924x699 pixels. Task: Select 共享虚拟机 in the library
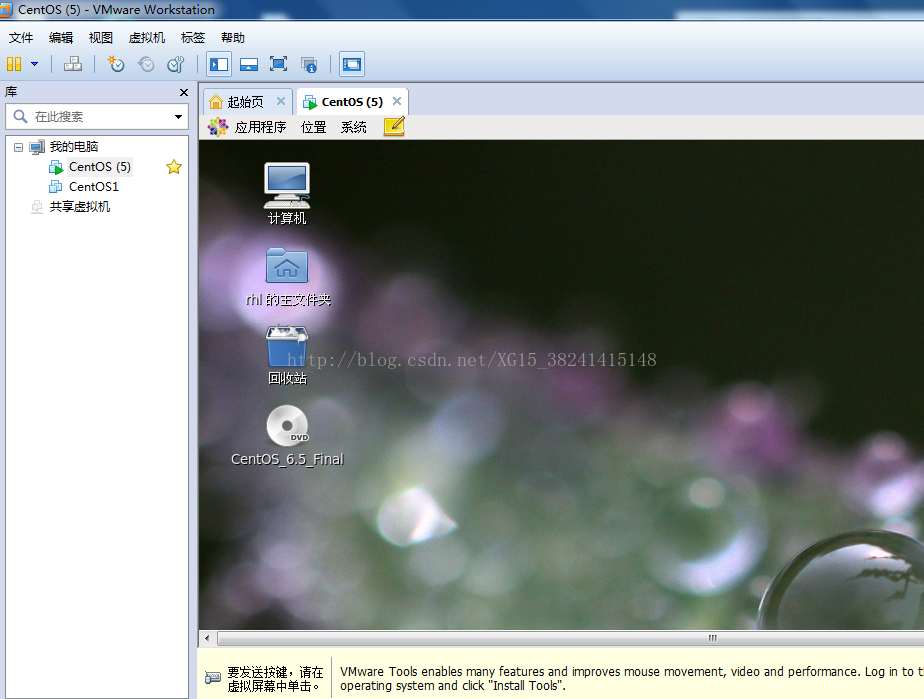point(80,207)
